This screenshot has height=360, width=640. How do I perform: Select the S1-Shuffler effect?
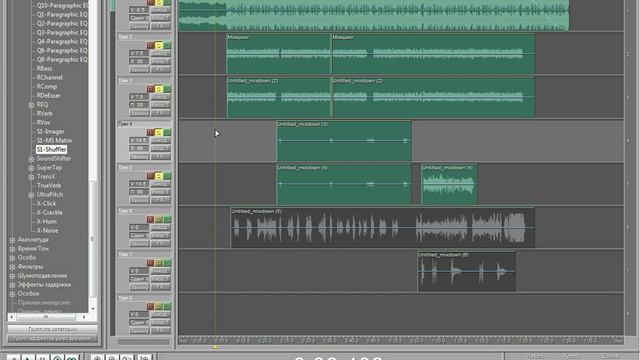point(51,149)
